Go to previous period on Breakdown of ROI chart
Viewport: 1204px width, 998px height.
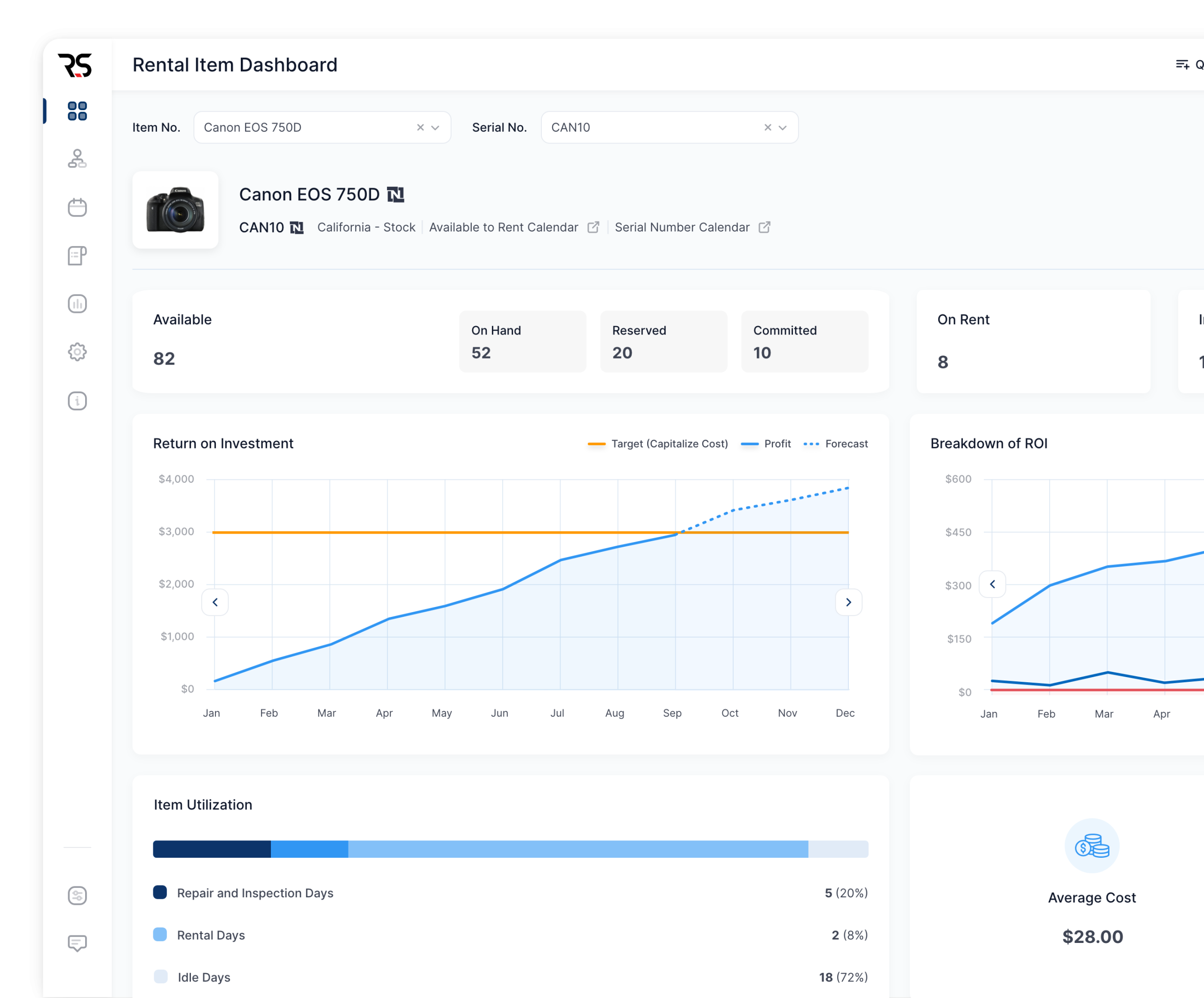pyautogui.click(x=992, y=584)
